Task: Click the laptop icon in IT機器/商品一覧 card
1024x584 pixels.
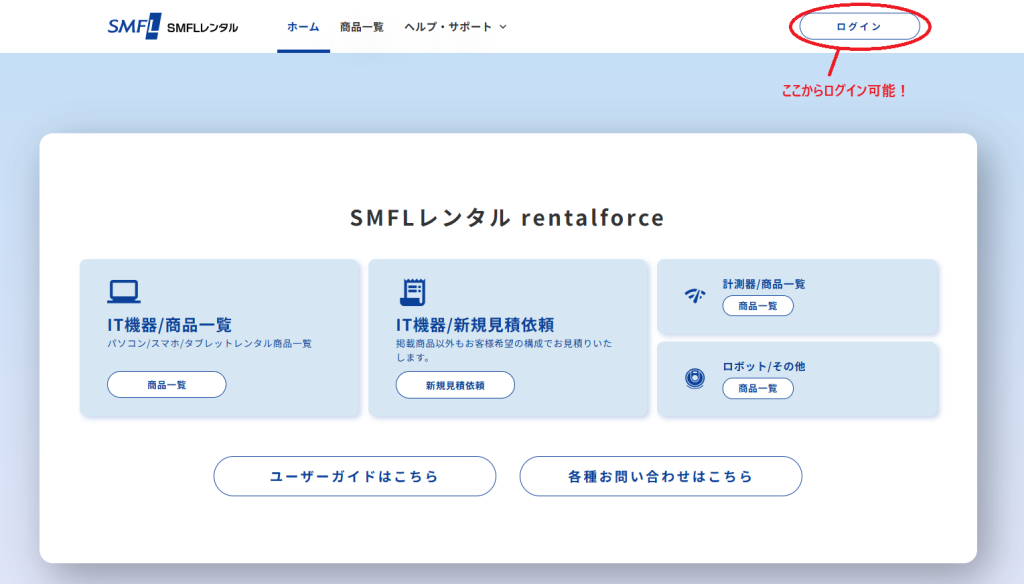Action: click(124, 291)
